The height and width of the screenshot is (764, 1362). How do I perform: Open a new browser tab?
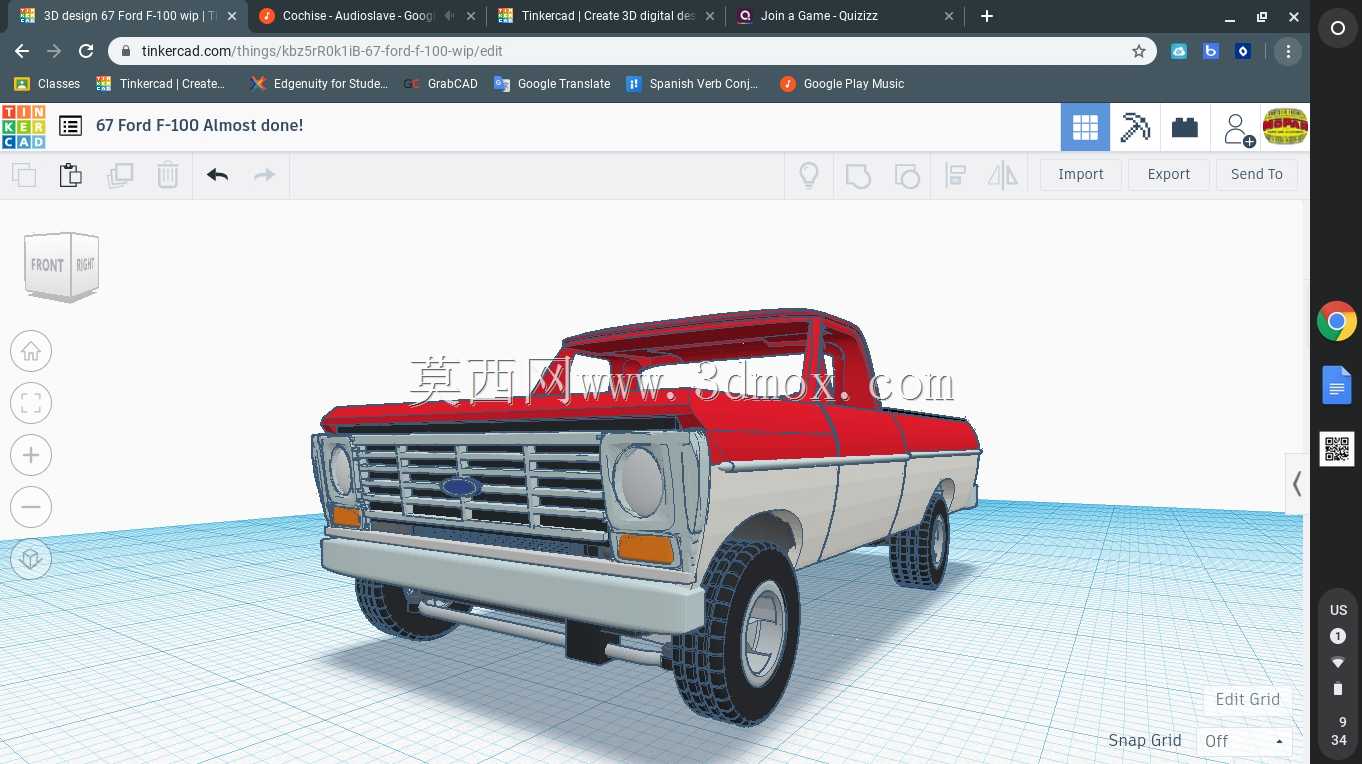pos(987,16)
